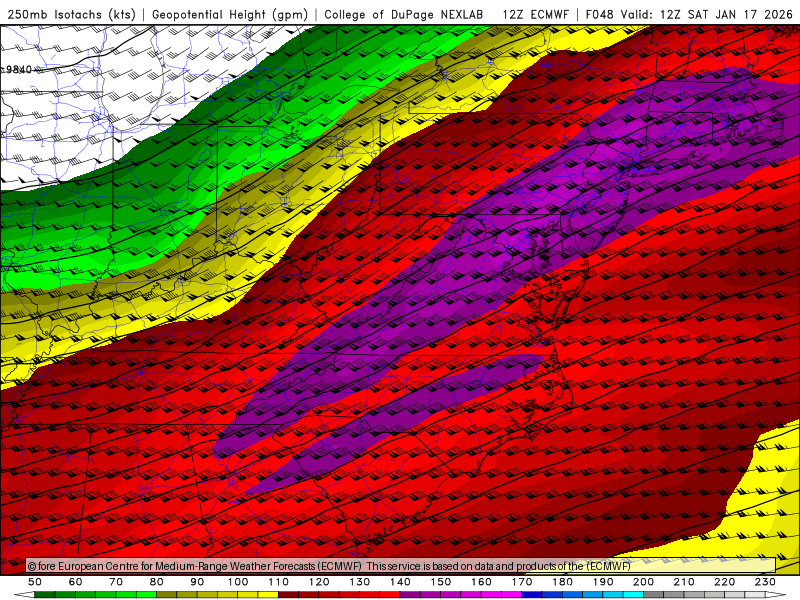This screenshot has width=800, height=600.
Task: Select the '130' knots scale label
Action: pyautogui.click(x=360, y=582)
